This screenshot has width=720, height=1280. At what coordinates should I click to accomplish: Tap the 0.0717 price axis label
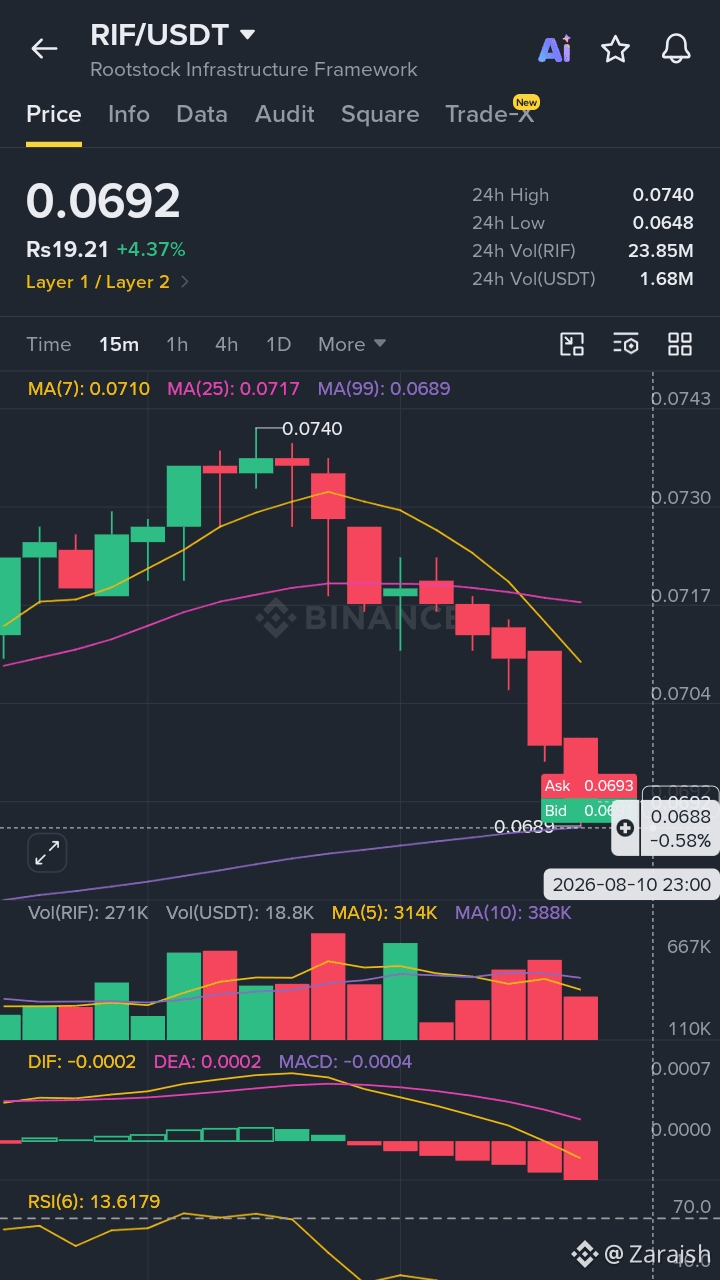click(681, 595)
